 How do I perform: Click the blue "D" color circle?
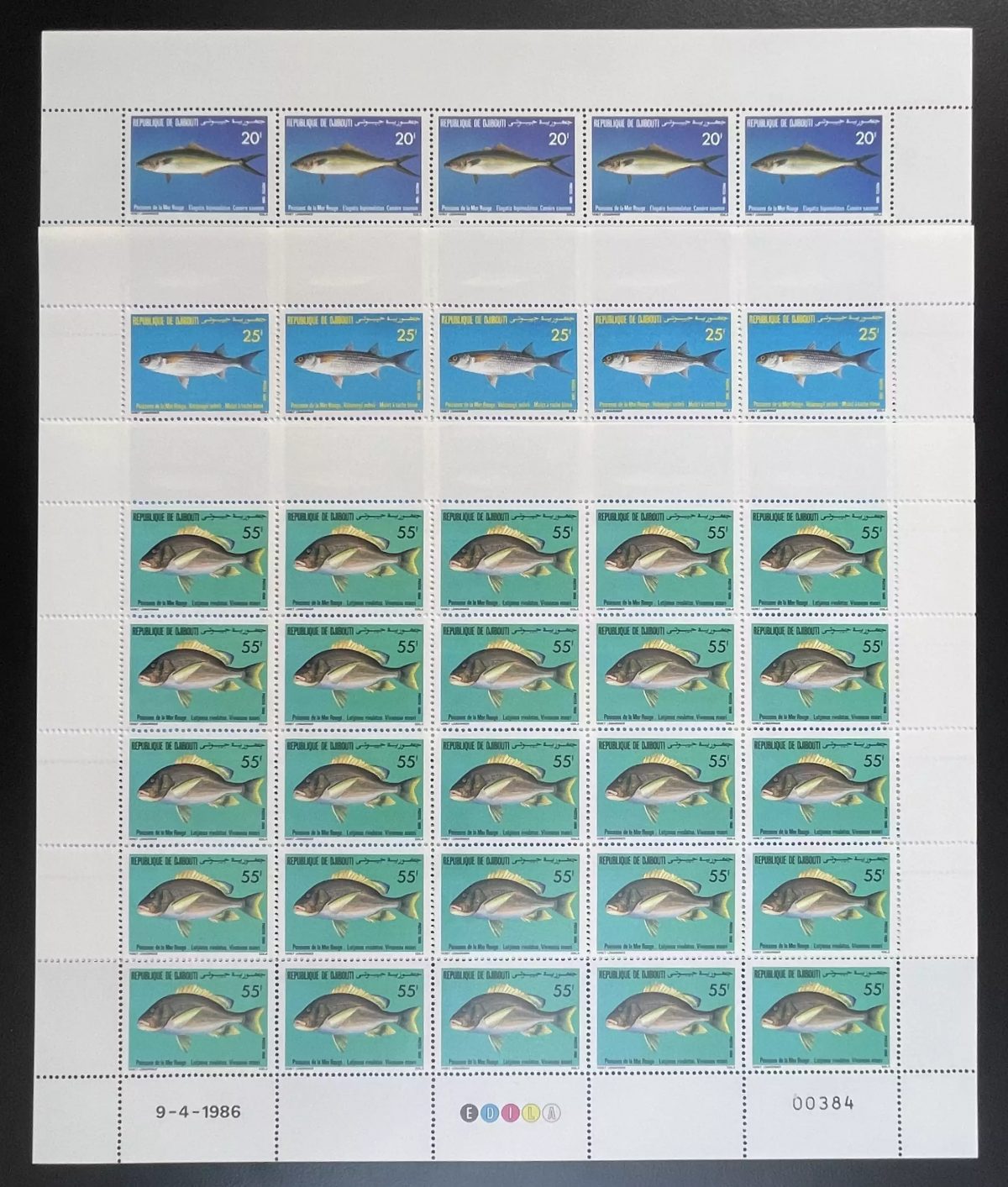click(x=488, y=1112)
